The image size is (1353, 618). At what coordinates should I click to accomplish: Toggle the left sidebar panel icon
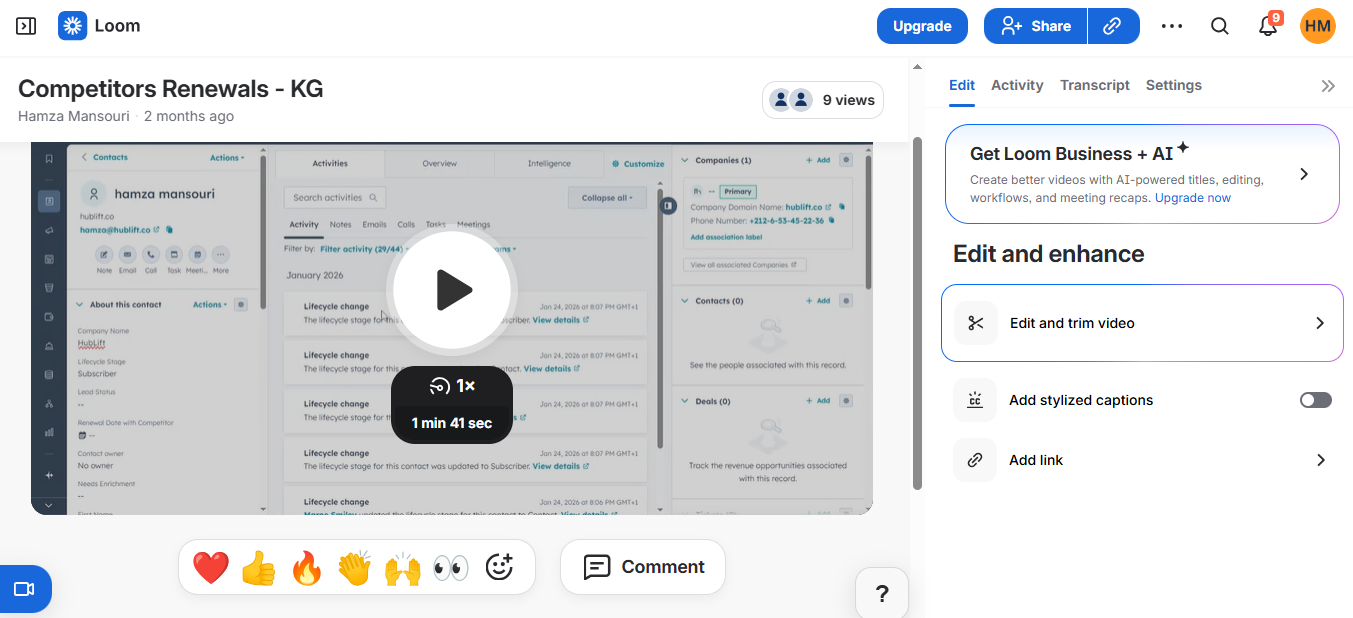click(26, 26)
